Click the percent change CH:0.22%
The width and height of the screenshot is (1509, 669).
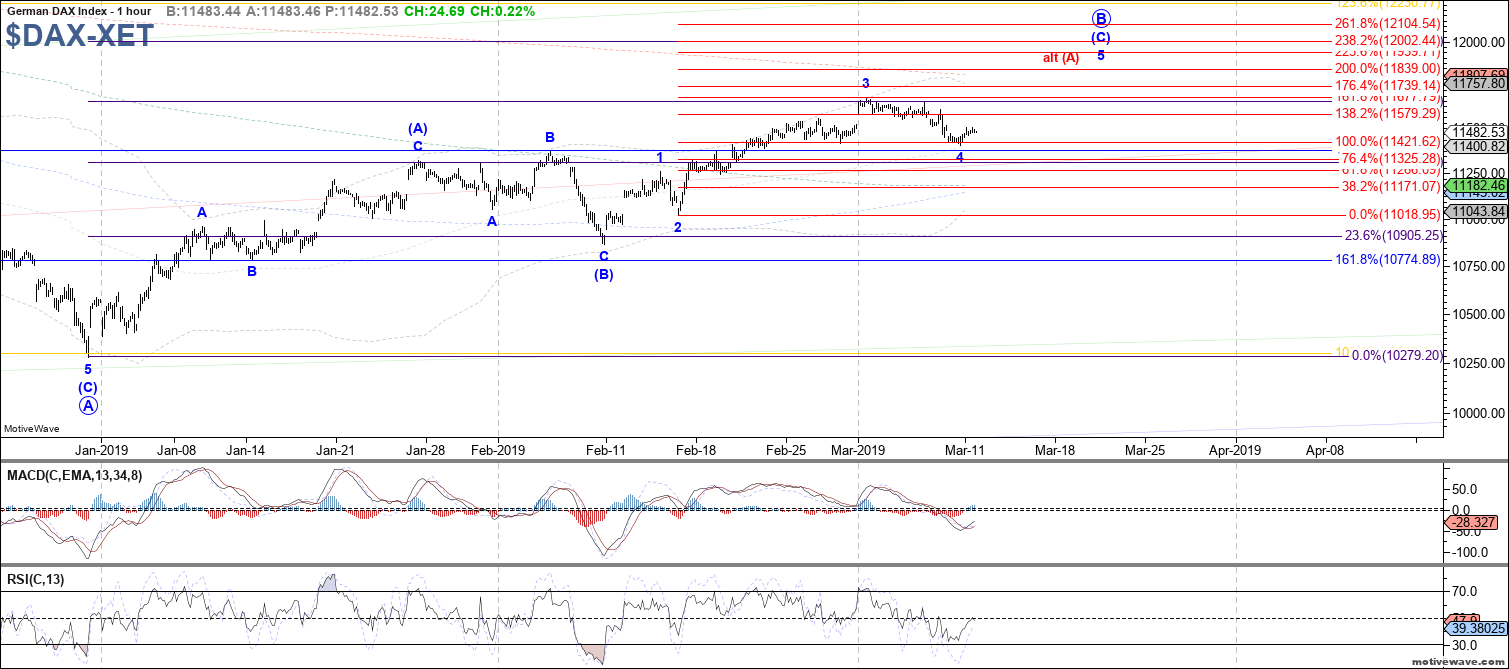click(504, 10)
